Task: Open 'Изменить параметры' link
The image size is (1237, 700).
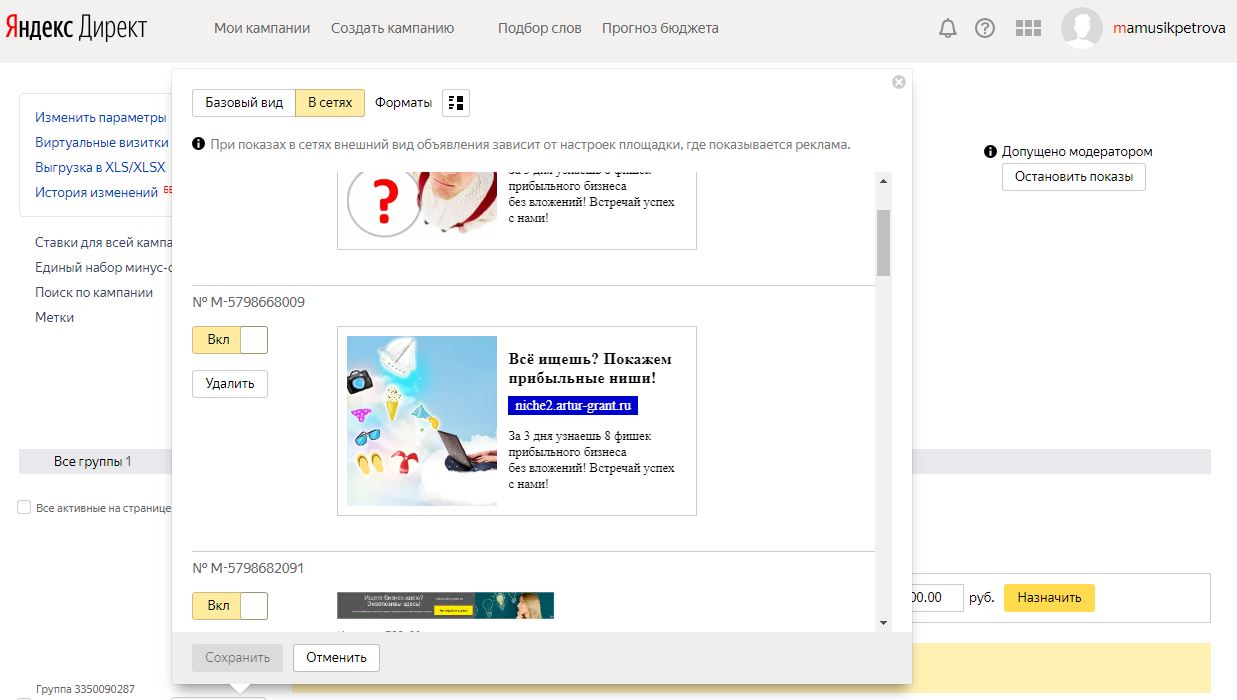Action: pyautogui.click(x=101, y=118)
